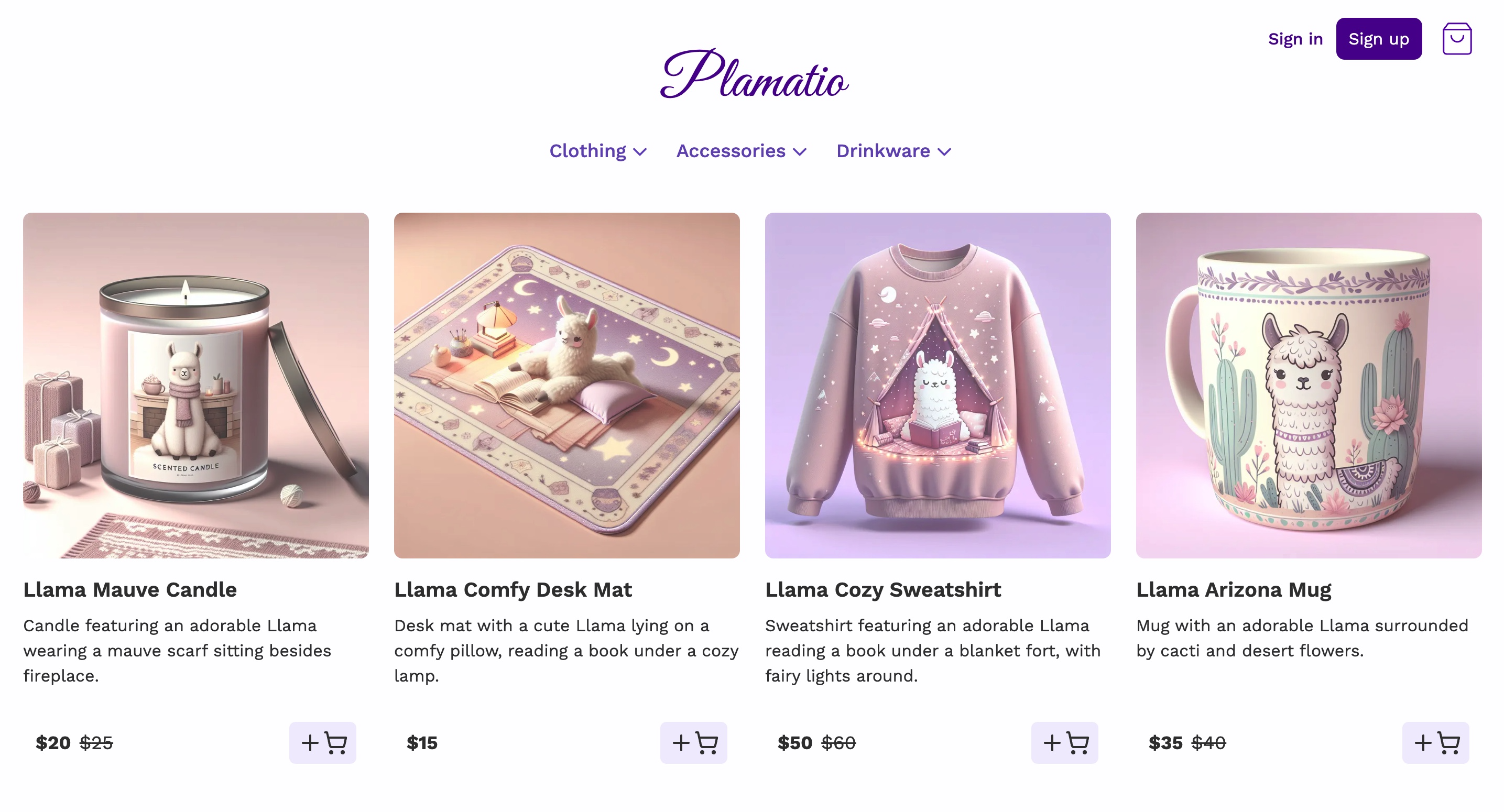The image size is (1504, 812).
Task: Open the Llama Cozy Sweatshirt image
Action: click(x=938, y=385)
